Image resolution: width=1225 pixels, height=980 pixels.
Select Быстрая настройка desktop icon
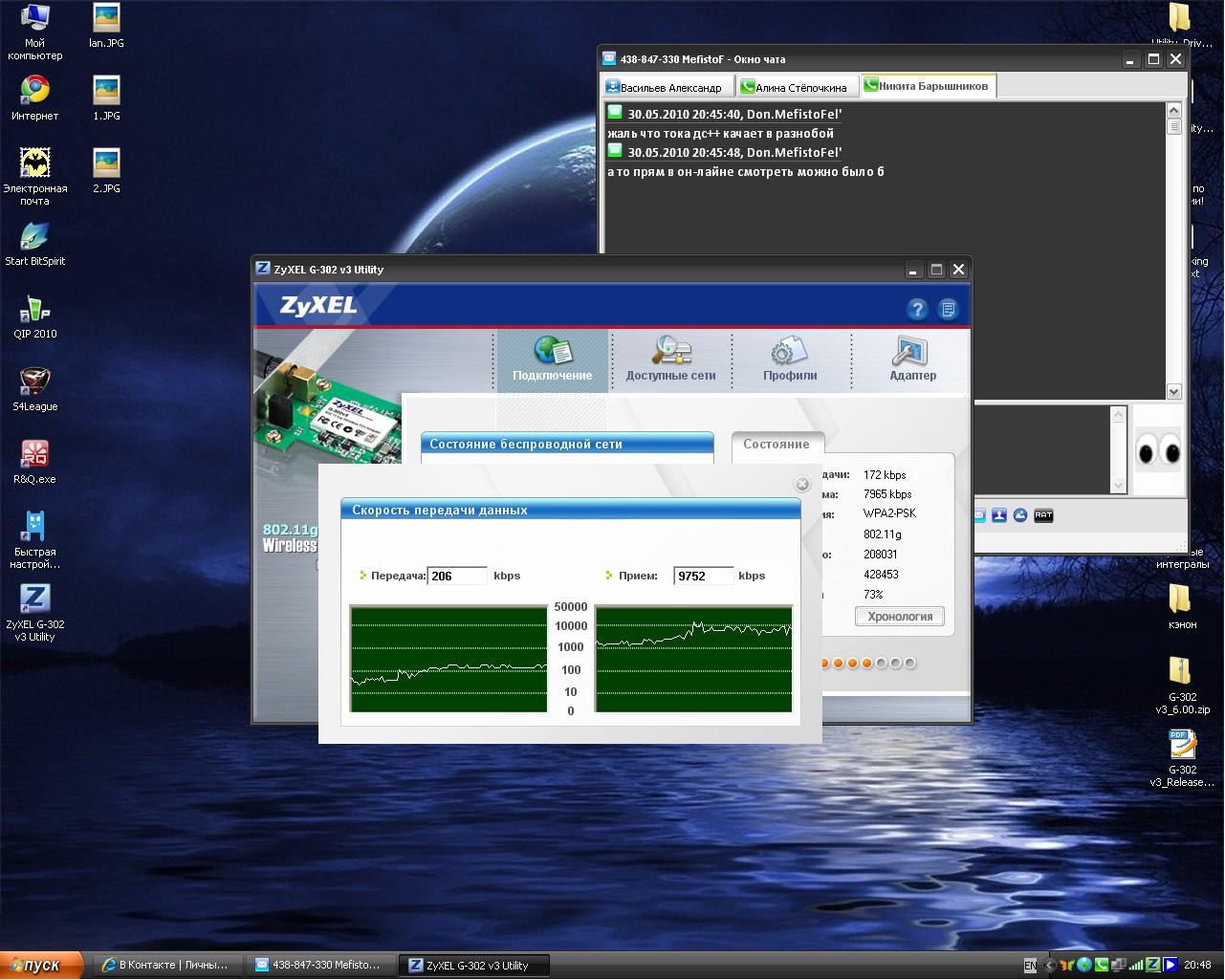click(35, 540)
